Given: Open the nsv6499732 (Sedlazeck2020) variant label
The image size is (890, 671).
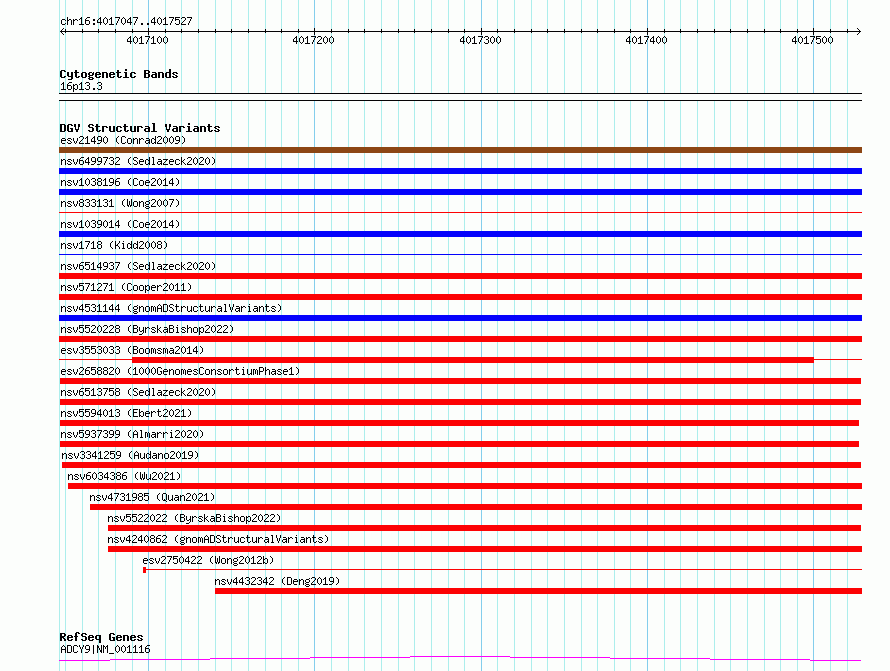Looking at the screenshot, I should coord(137,161).
